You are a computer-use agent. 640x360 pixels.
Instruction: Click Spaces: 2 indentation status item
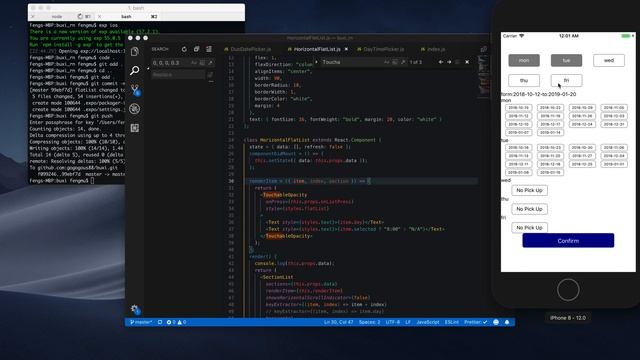pyautogui.click(x=369, y=322)
